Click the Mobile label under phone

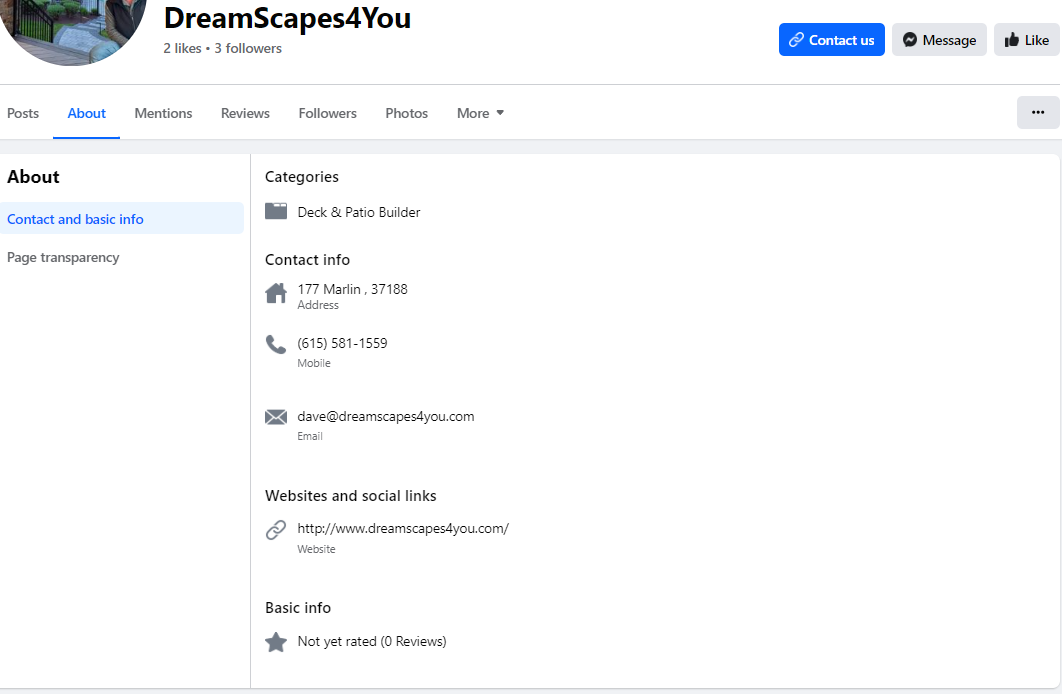pyautogui.click(x=314, y=363)
